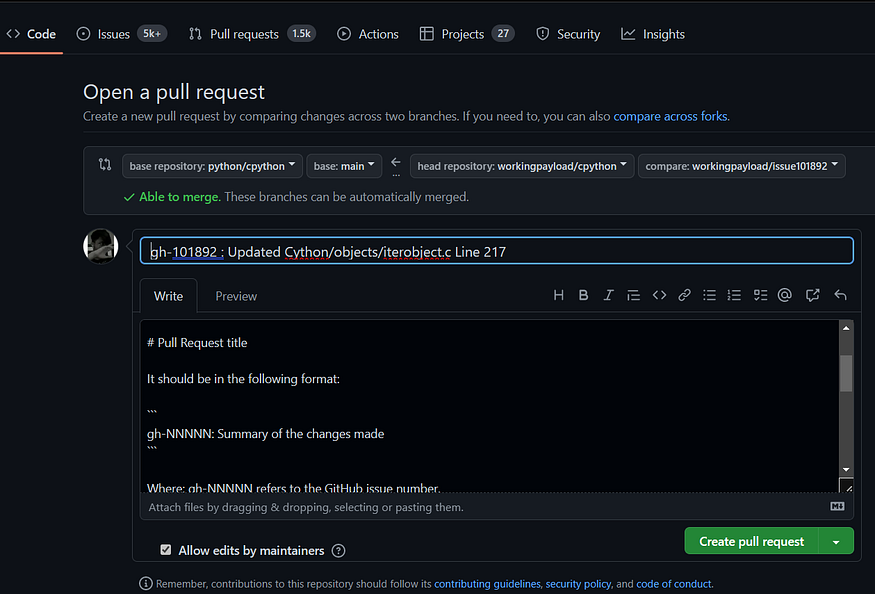Insert a task list
The image size is (875, 594).
(760, 295)
